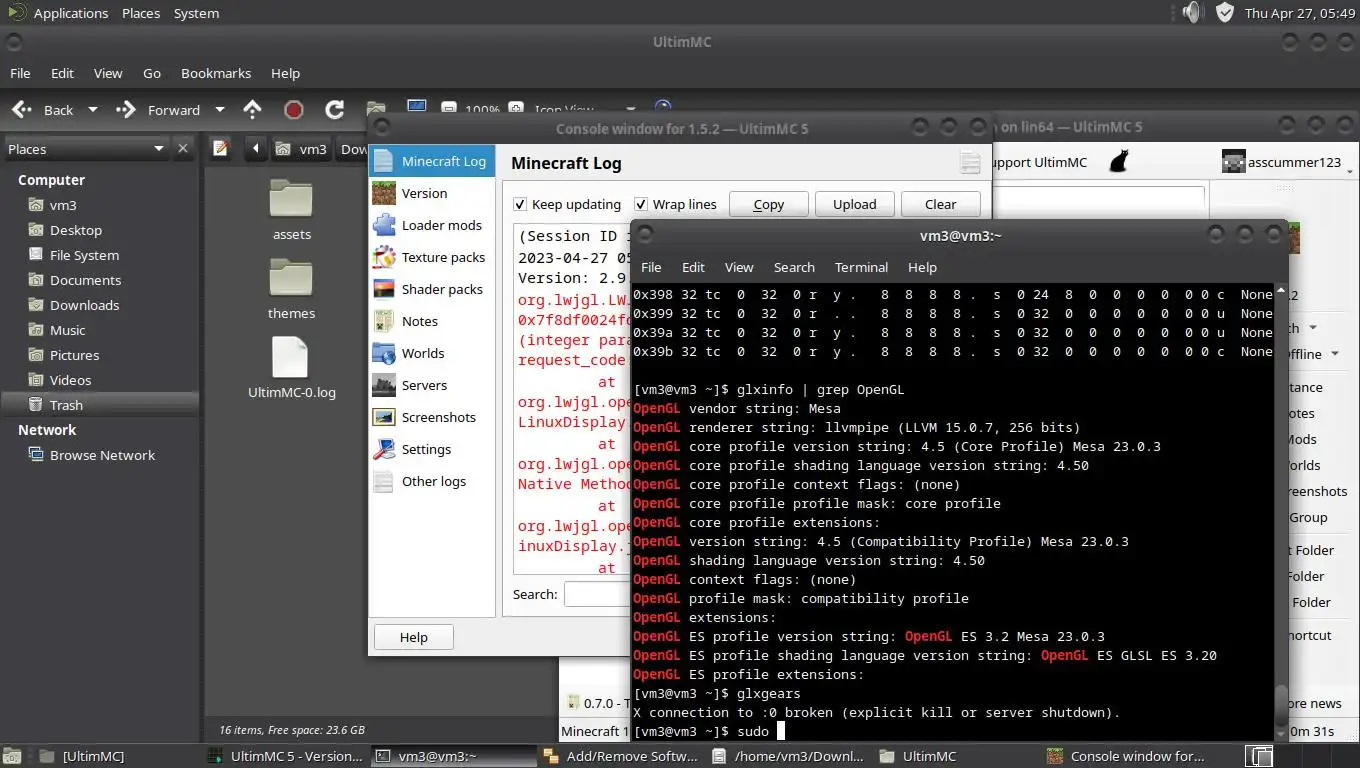Open the Back history dropdown arrow
Screen dimensions: 1360x768
pyautogui.click(x=93, y=110)
